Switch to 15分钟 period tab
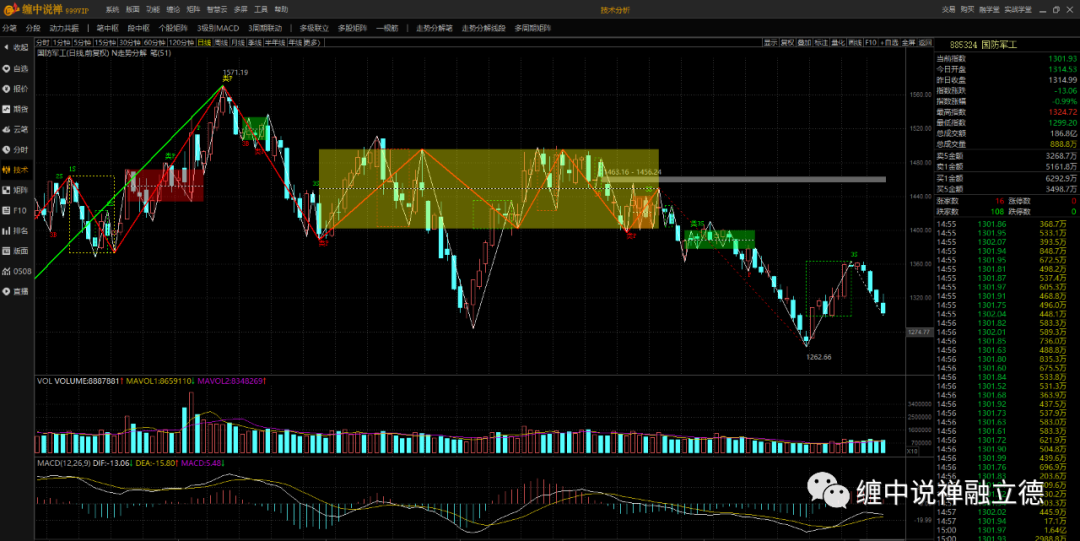 [x=104, y=43]
